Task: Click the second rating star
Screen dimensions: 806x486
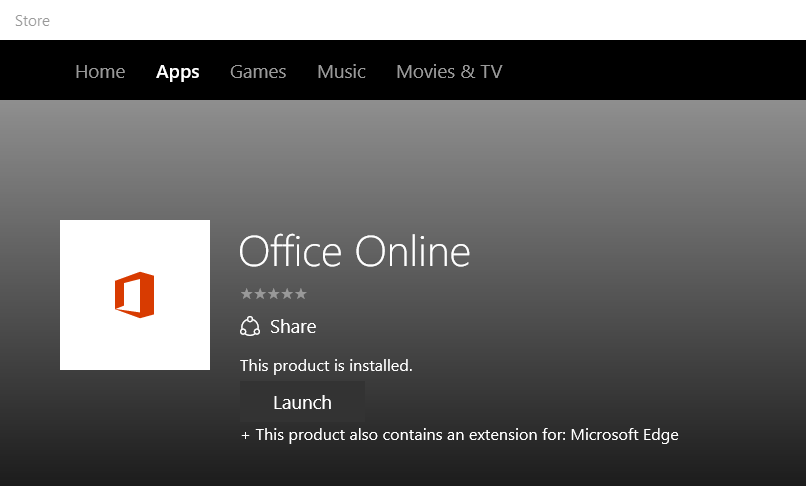Action: pyautogui.click(x=260, y=294)
